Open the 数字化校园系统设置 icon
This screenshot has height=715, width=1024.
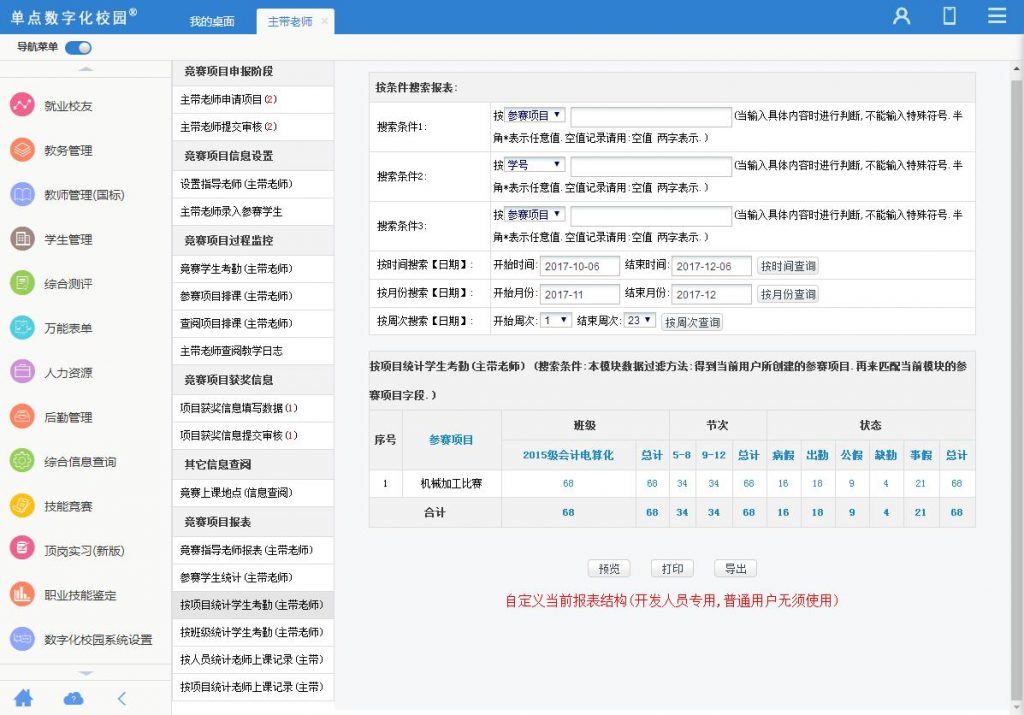pyautogui.click(x=22, y=639)
